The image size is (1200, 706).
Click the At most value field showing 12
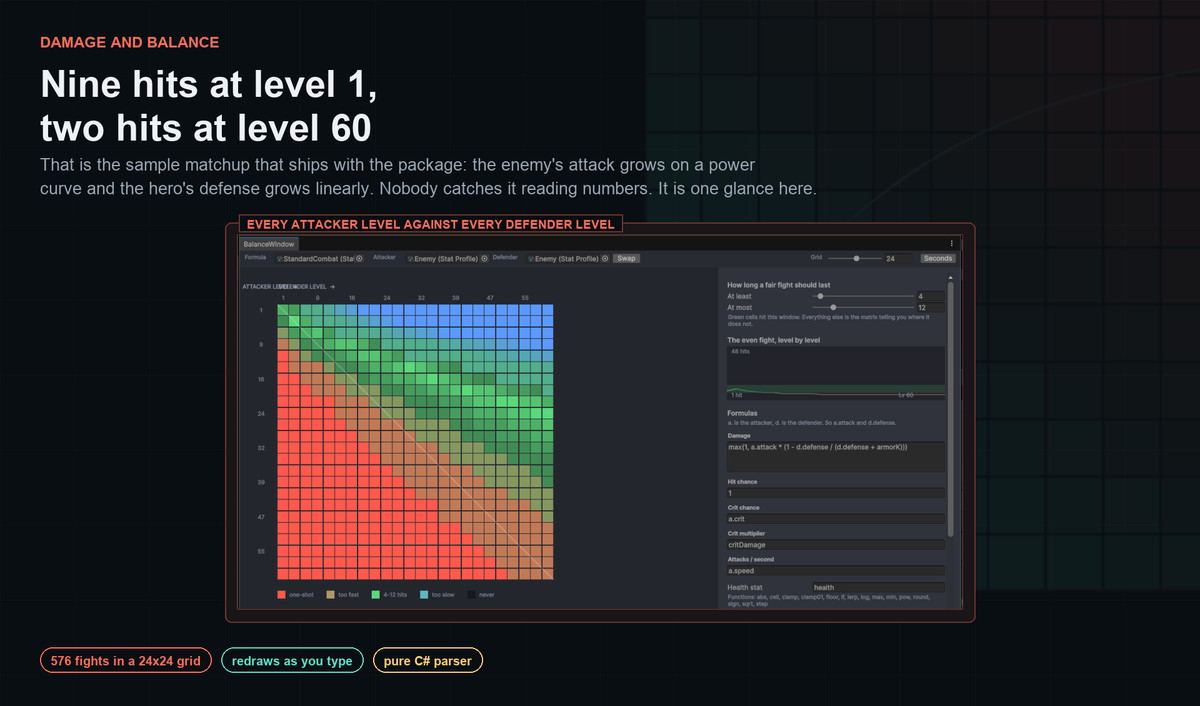click(930, 307)
